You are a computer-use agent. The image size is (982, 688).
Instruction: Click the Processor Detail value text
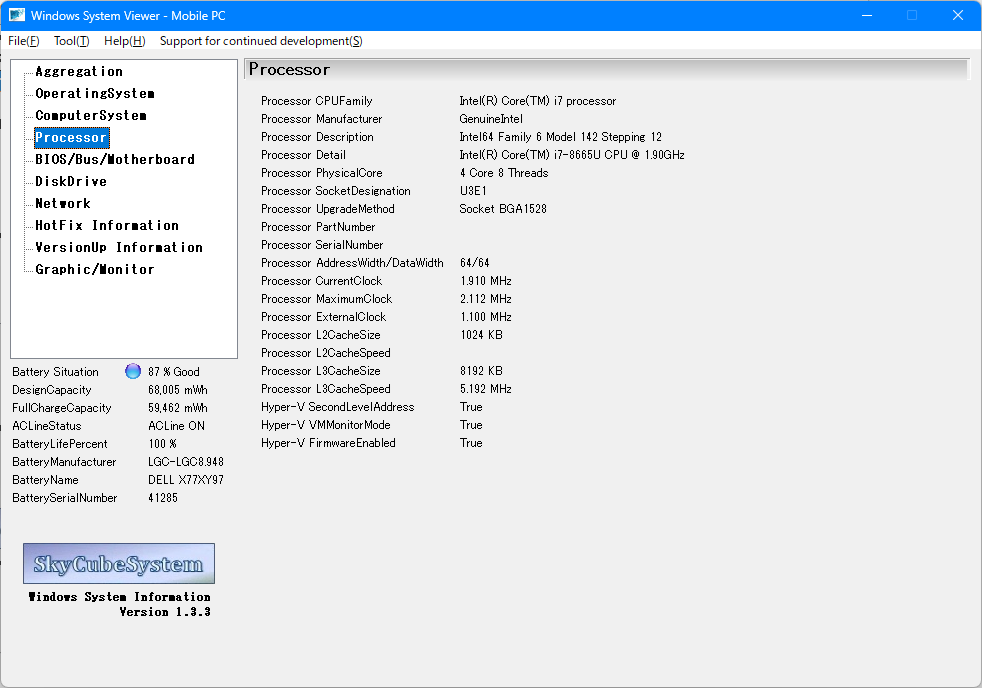[x=571, y=155]
